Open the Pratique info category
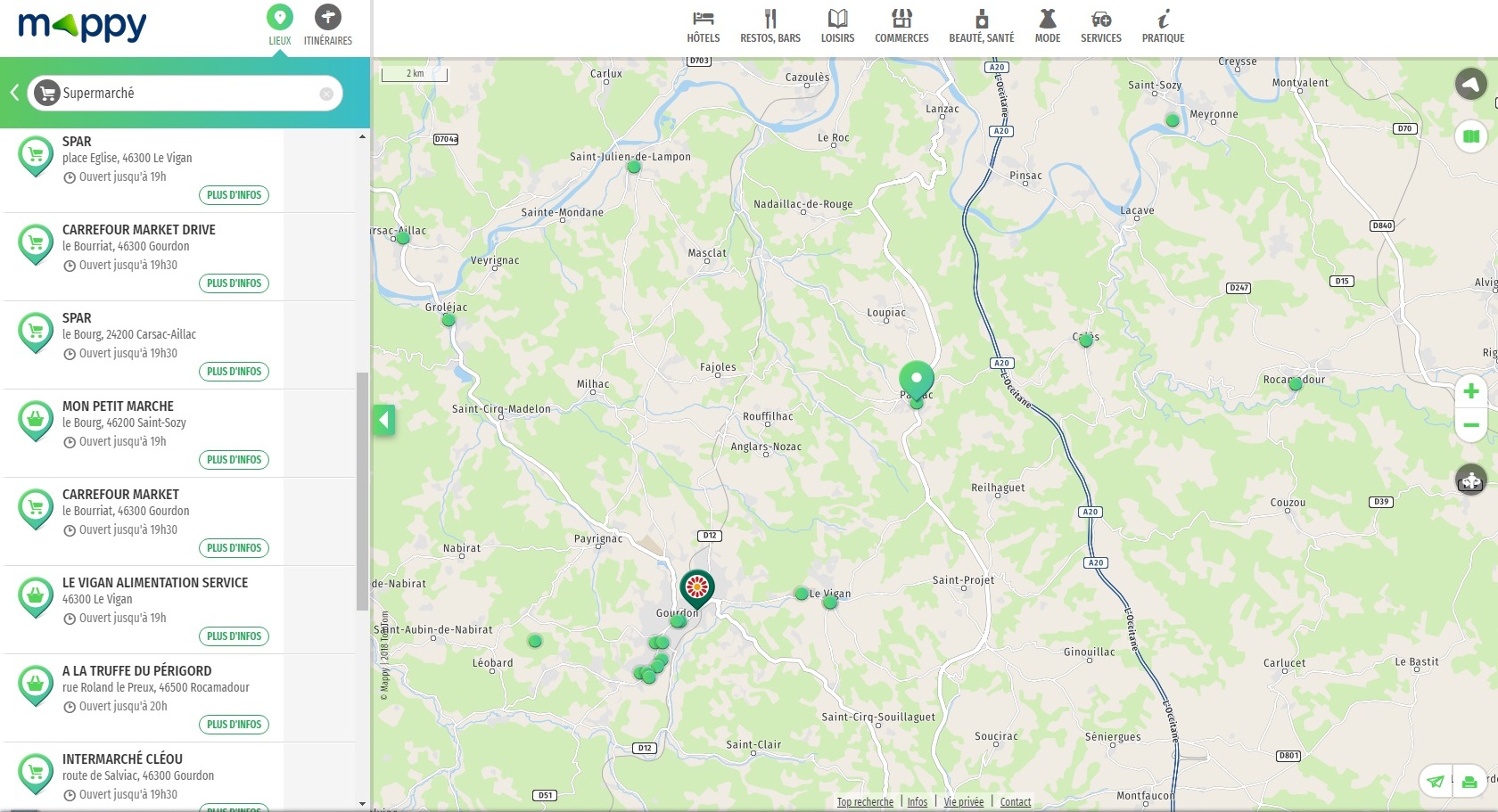Viewport: 1498px width, 812px height. point(1163,26)
